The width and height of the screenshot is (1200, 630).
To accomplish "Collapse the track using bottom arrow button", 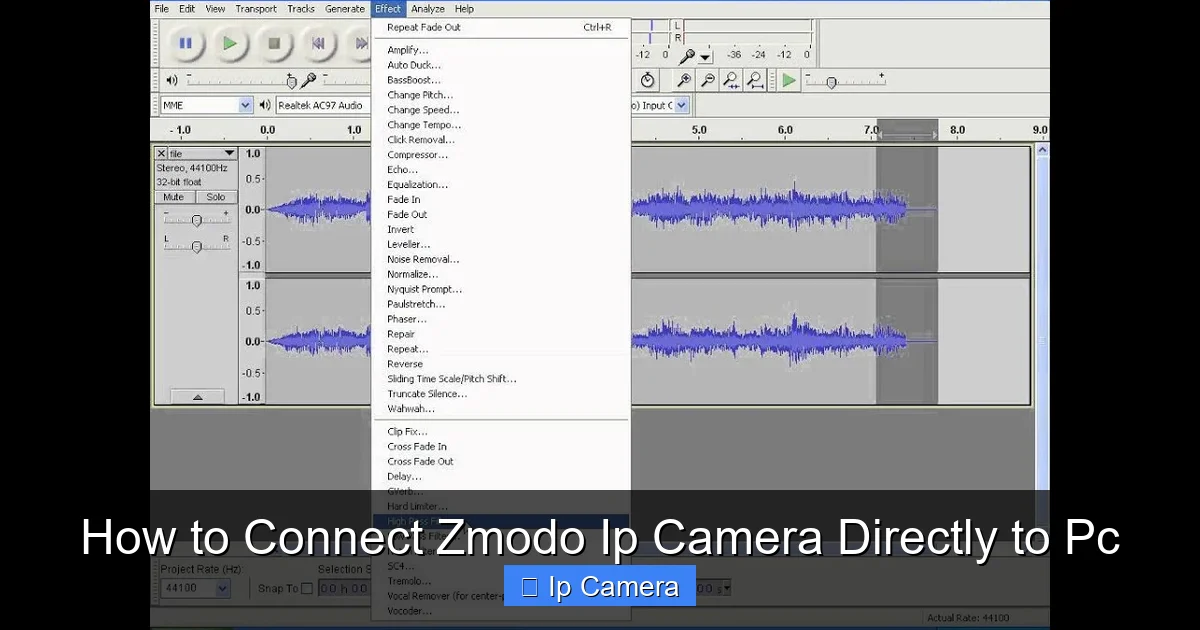I will (197, 397).
